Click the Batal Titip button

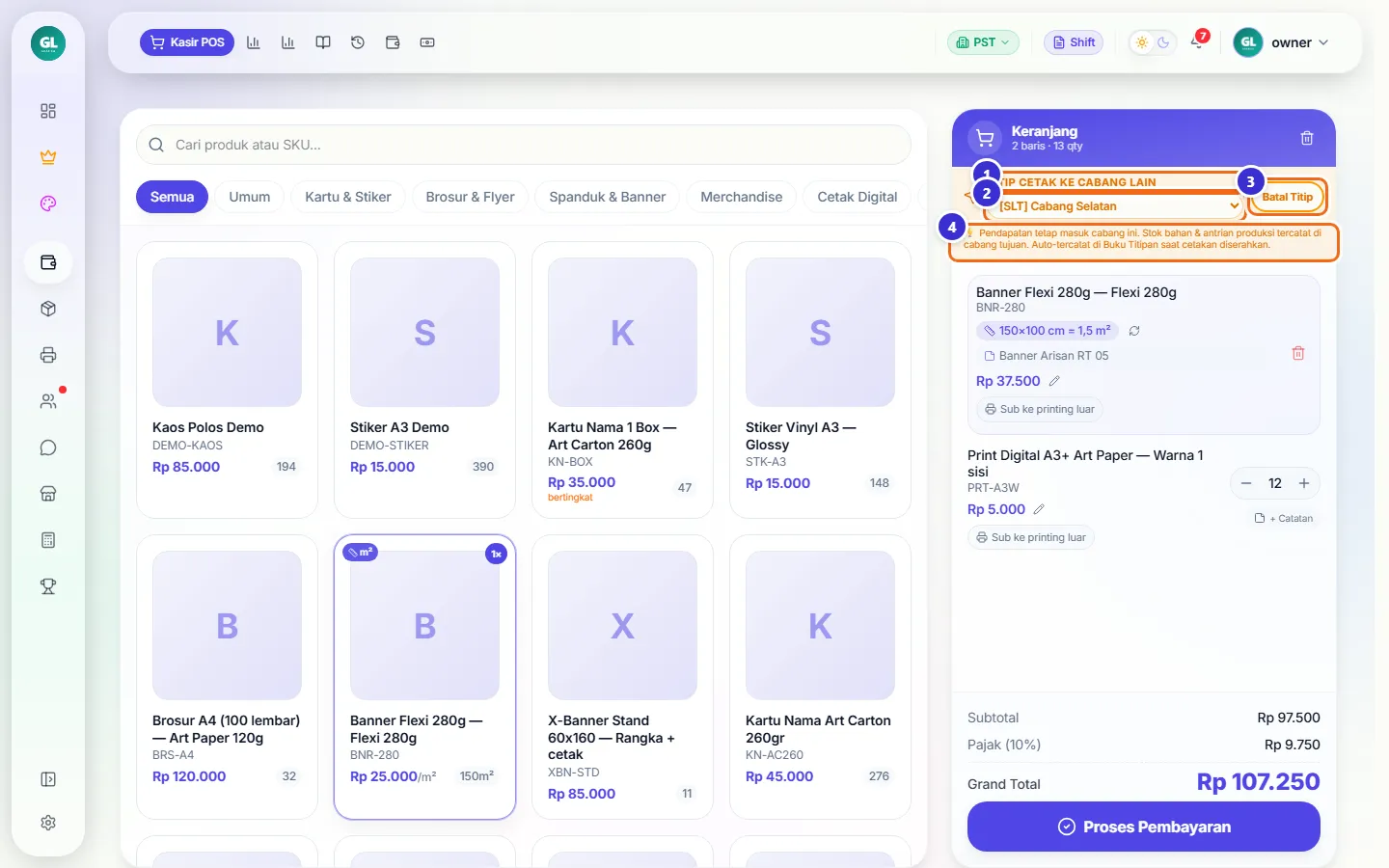(x=1287, y=197)
